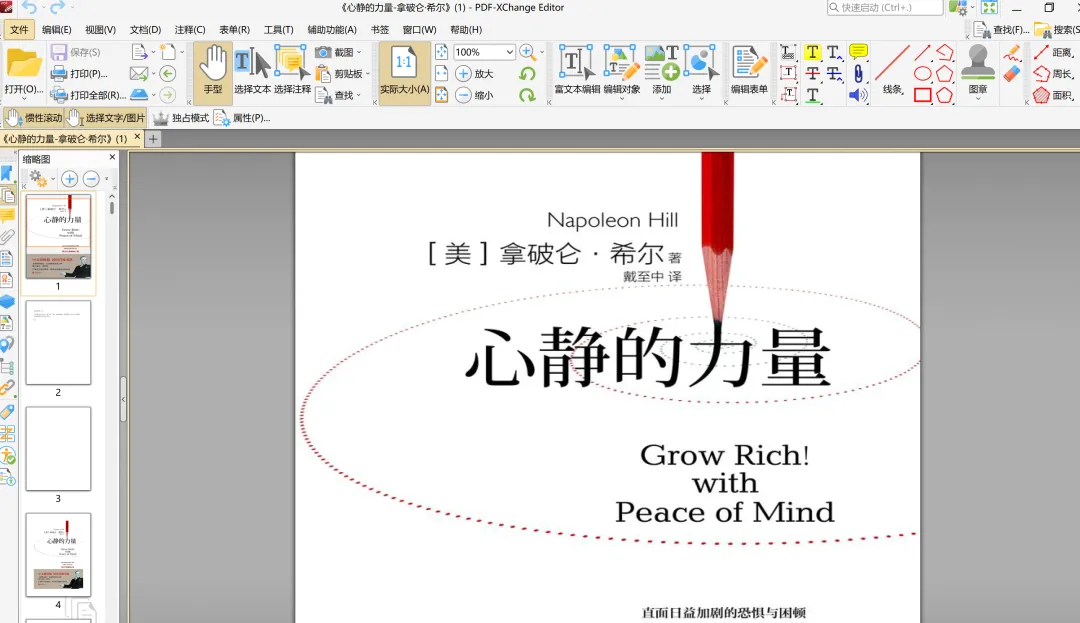Select page 2 thumbnail
This screenshot has width=1080, height=623.
(x=58, y=342)
